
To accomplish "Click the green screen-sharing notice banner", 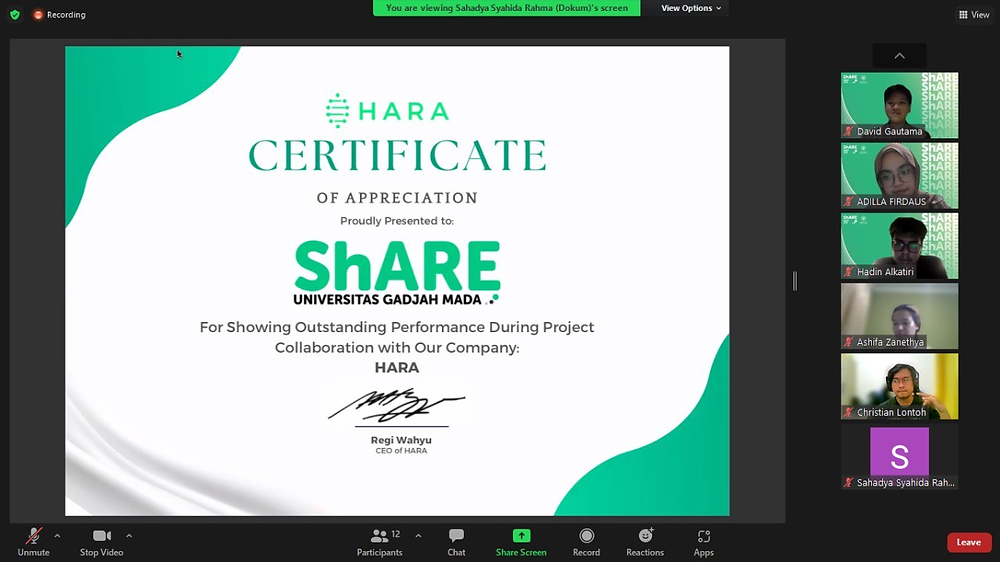I will pos(506,8).
